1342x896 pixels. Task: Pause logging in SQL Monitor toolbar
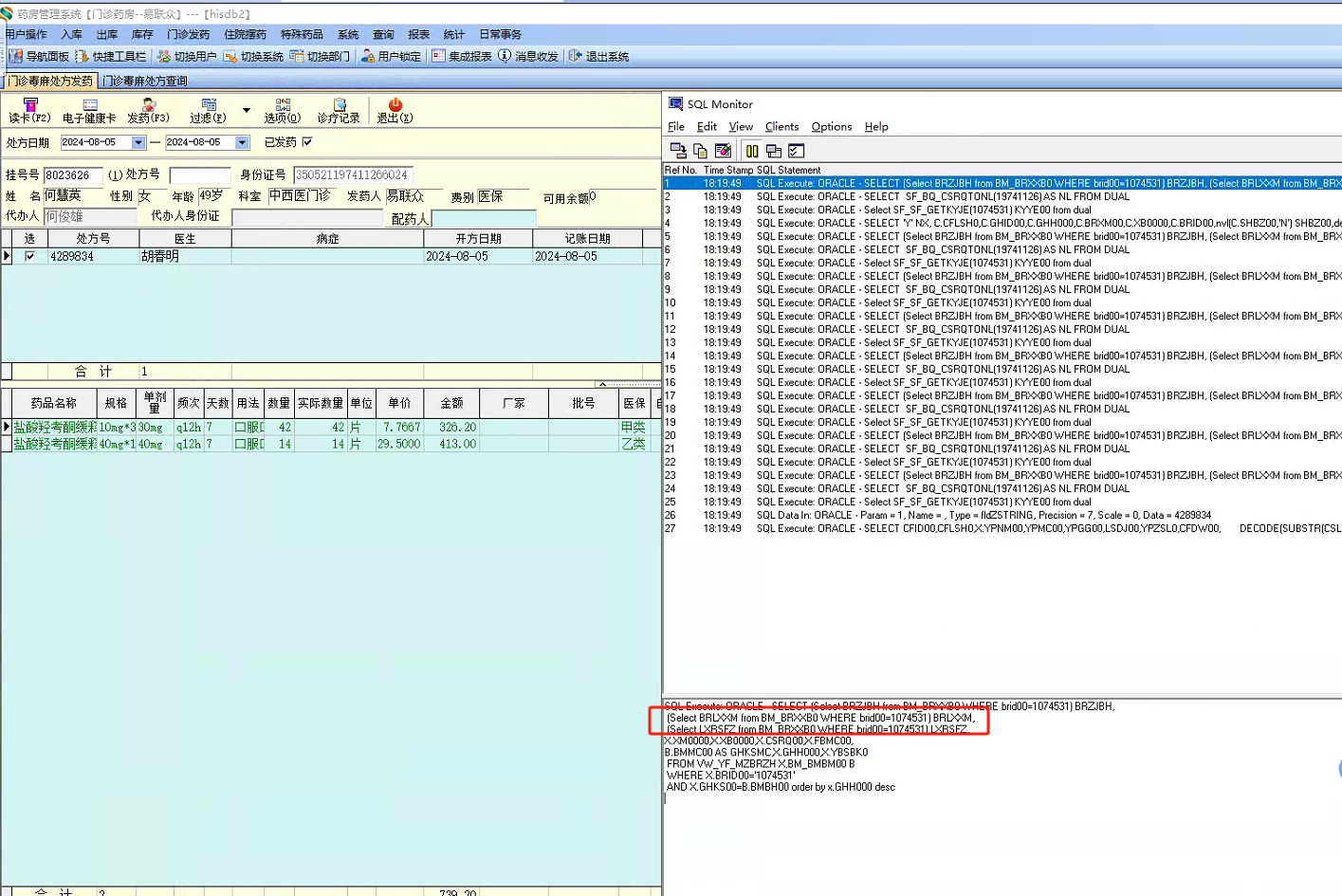click(x=752, y=151)
